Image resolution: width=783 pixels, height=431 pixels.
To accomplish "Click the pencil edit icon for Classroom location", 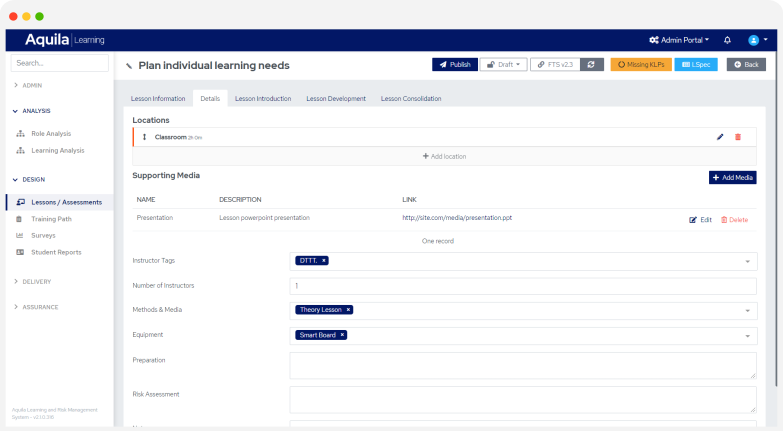I will click(x=720, y=137).
